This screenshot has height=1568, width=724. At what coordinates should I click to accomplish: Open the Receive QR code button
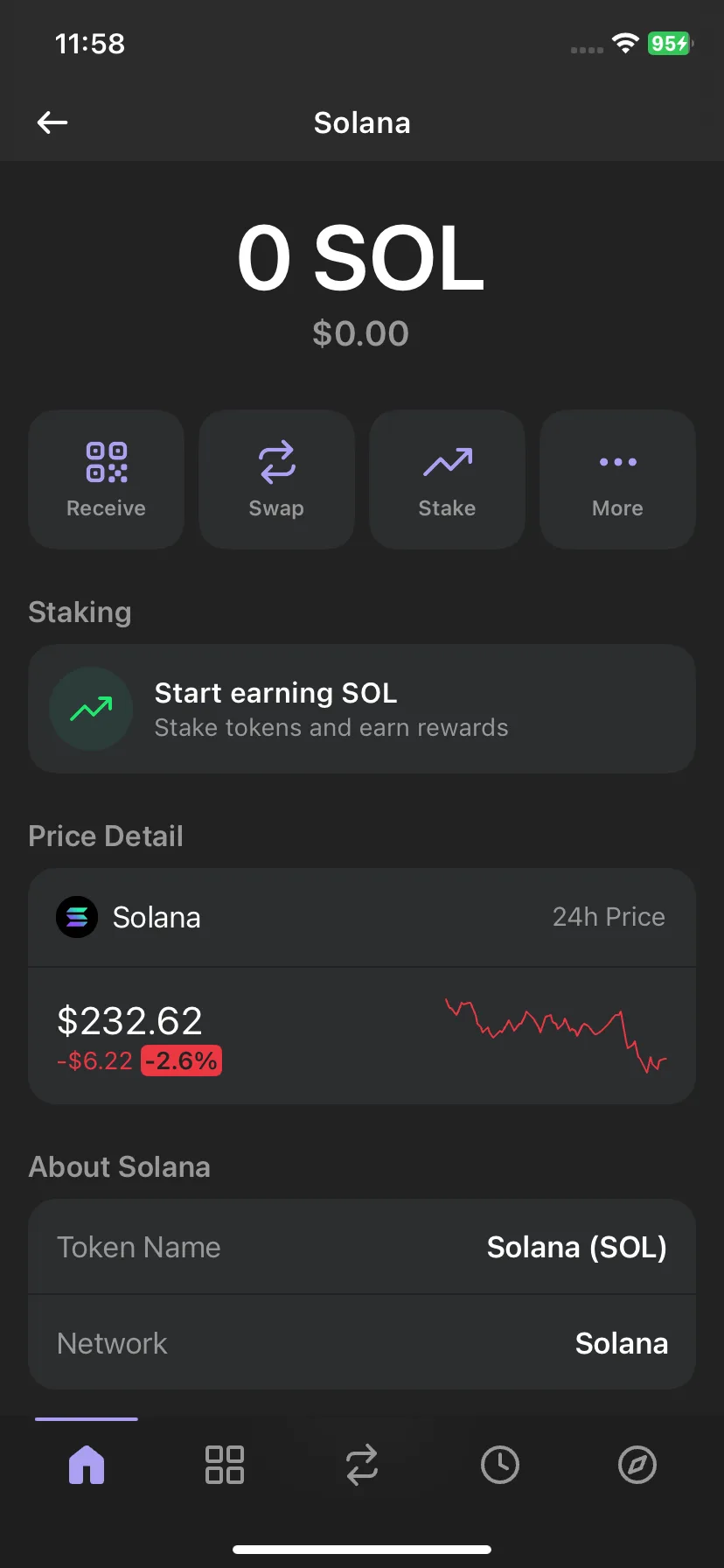pos(106,479)
